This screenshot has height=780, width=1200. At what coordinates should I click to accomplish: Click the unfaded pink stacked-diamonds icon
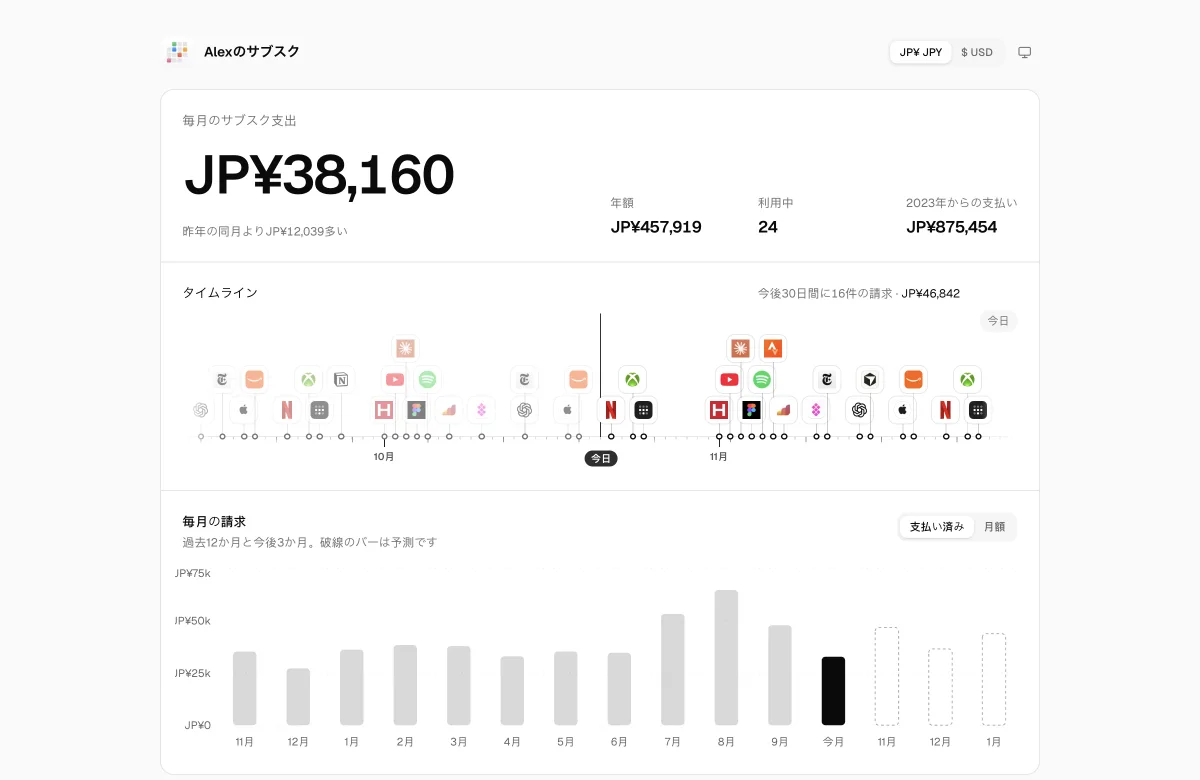(816, 410)
